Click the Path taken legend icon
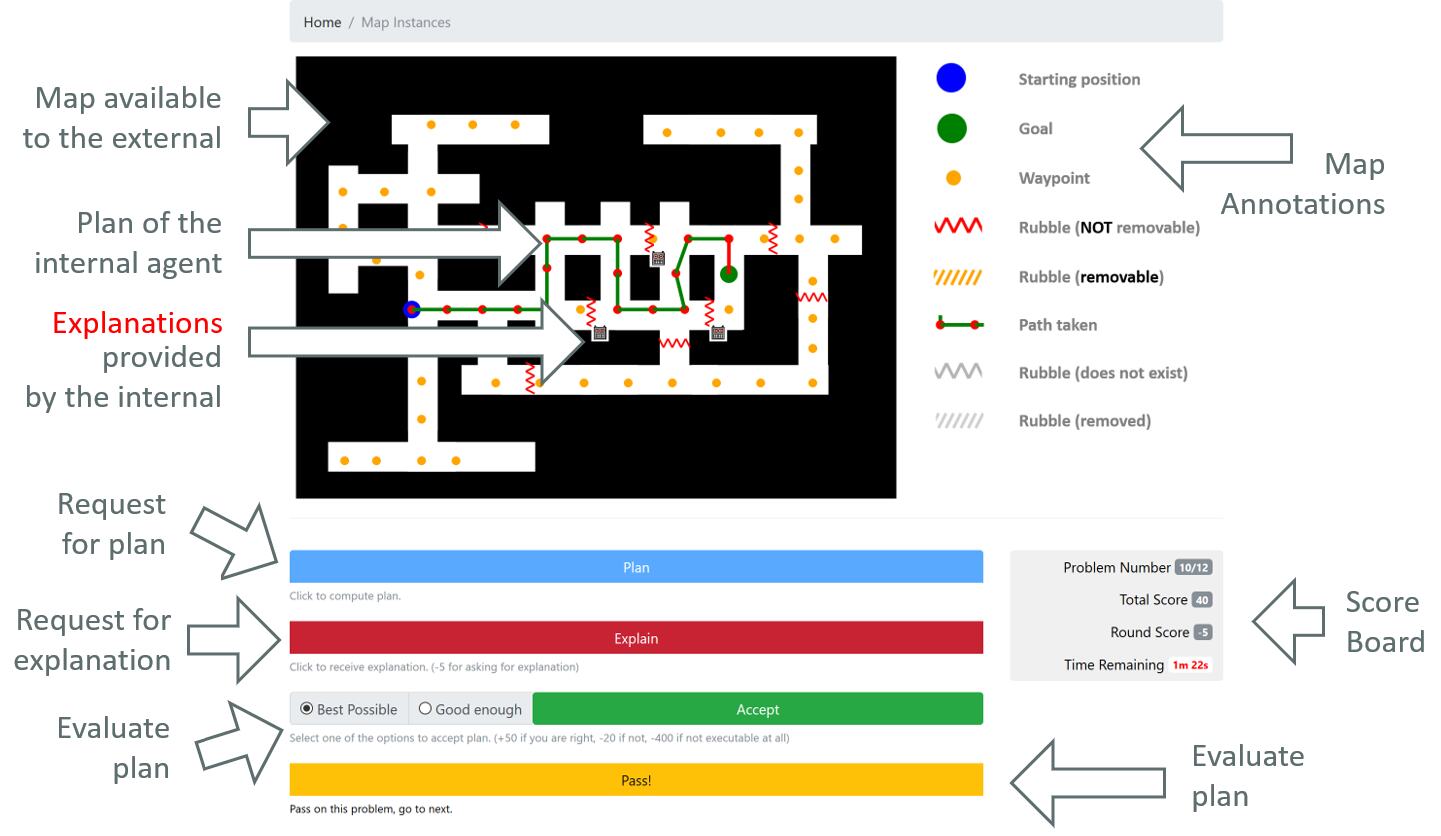The image size is (1441, 836). click(960, 324)
